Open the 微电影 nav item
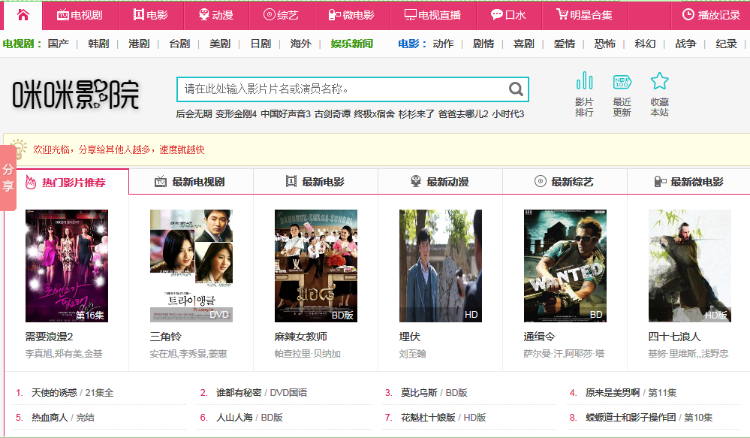Image resolution: width=750 pixels, height=438 pixels. point(352,15)
